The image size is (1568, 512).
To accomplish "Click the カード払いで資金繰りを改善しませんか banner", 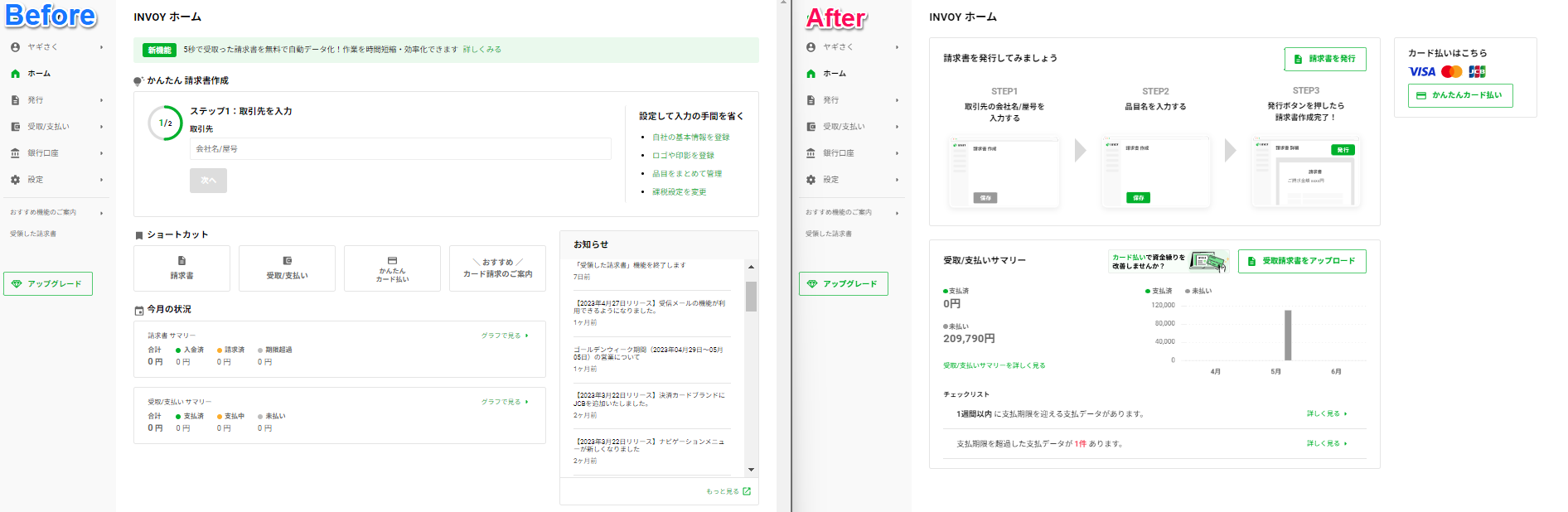I will pos(1168,262).
